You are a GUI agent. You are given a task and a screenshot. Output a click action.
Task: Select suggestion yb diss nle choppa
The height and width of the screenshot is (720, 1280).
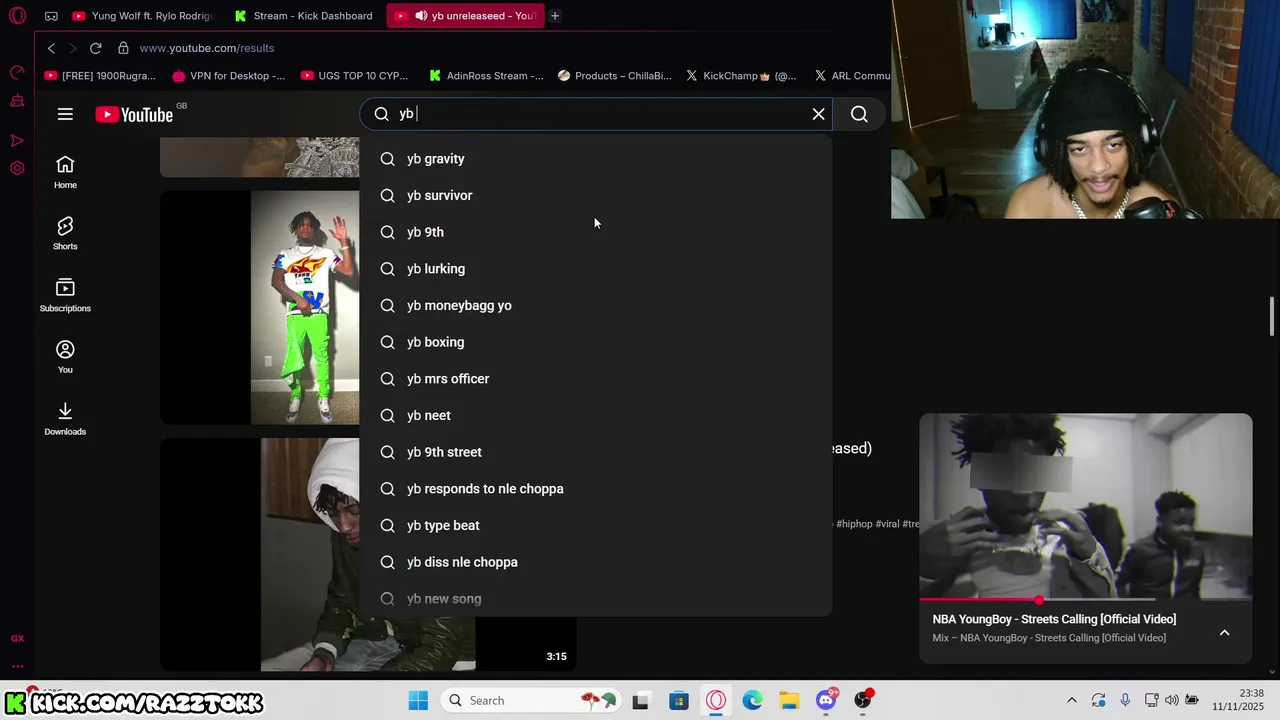pos(596,562)
